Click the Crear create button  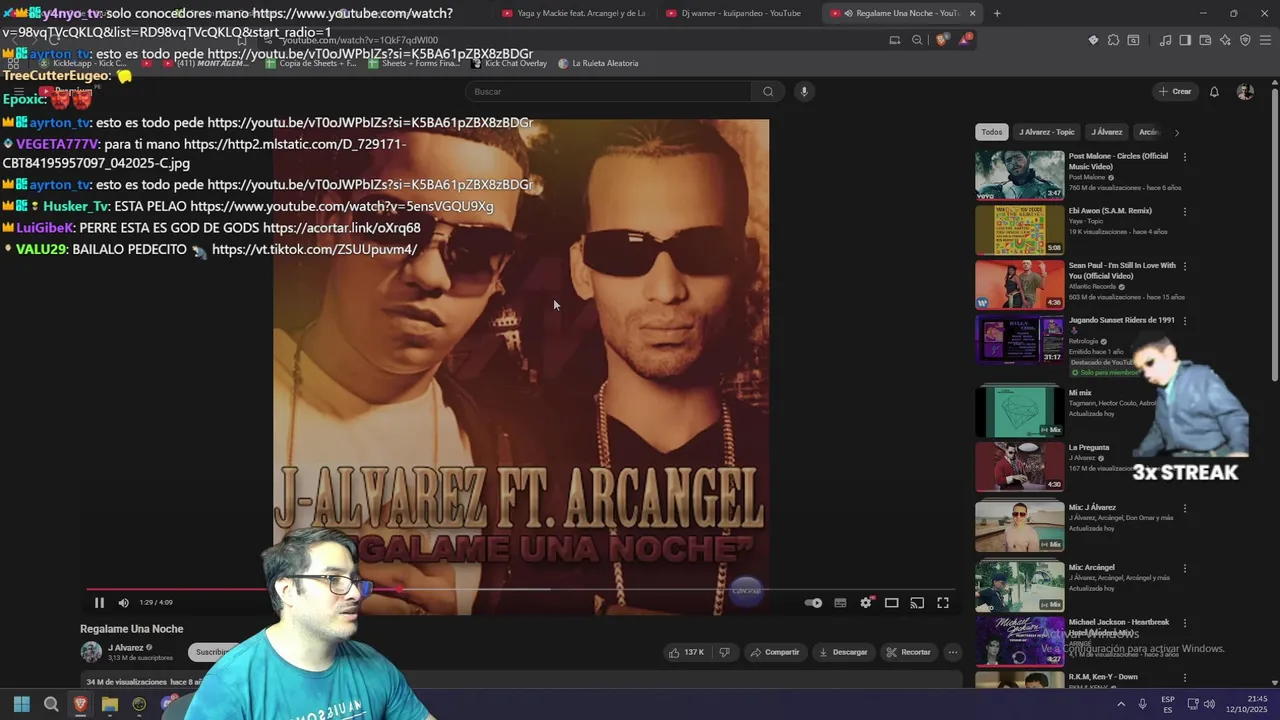1175,91
